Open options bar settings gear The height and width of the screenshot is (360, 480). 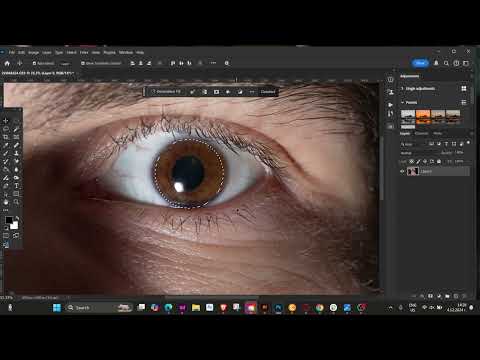pos(227,63)
